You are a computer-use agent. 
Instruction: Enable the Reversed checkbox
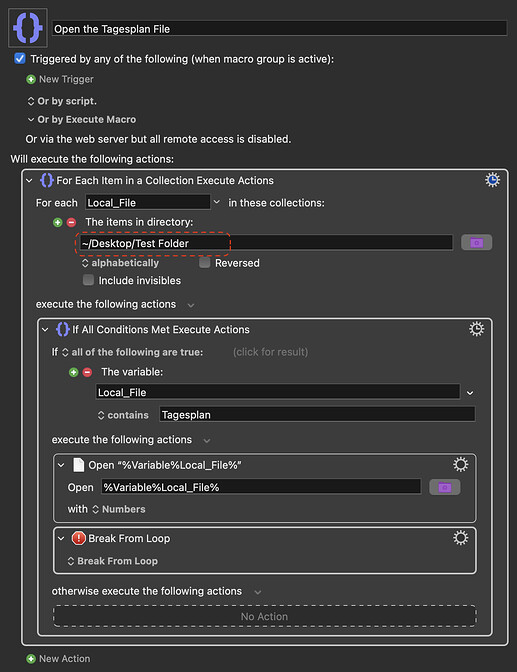(204, 262)
